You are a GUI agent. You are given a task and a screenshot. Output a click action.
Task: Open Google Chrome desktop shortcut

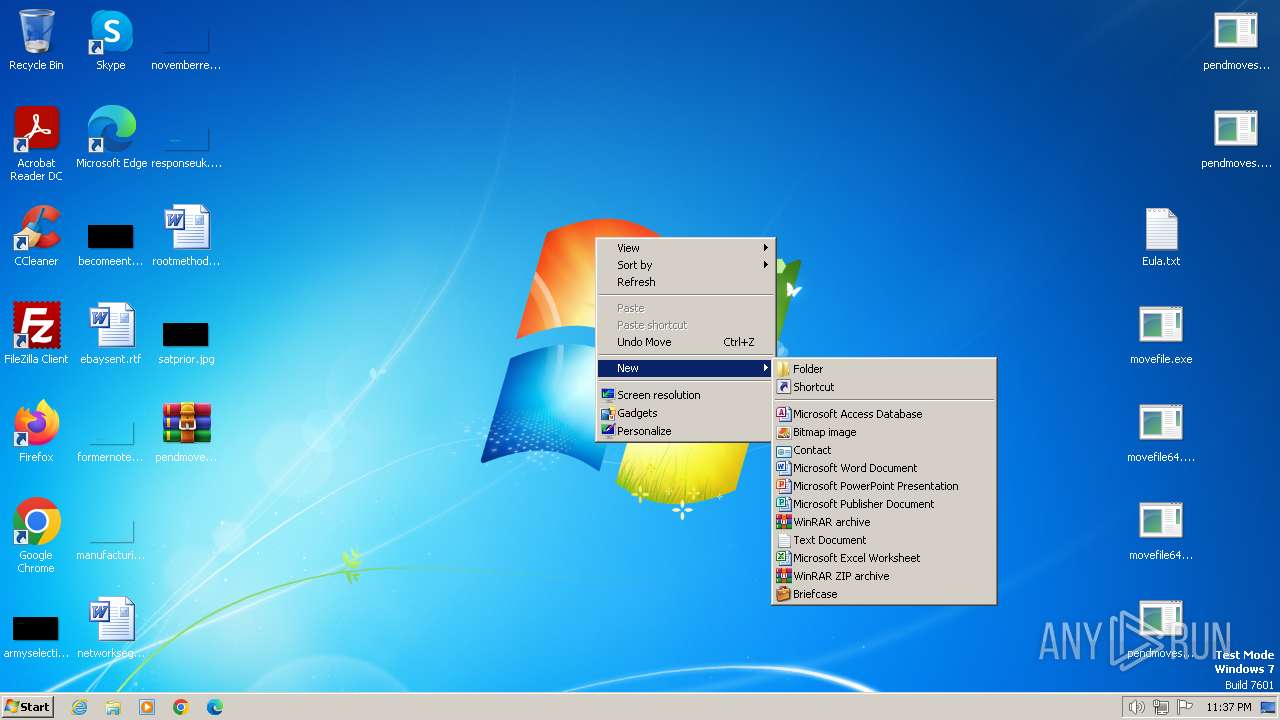pos(36,536)
